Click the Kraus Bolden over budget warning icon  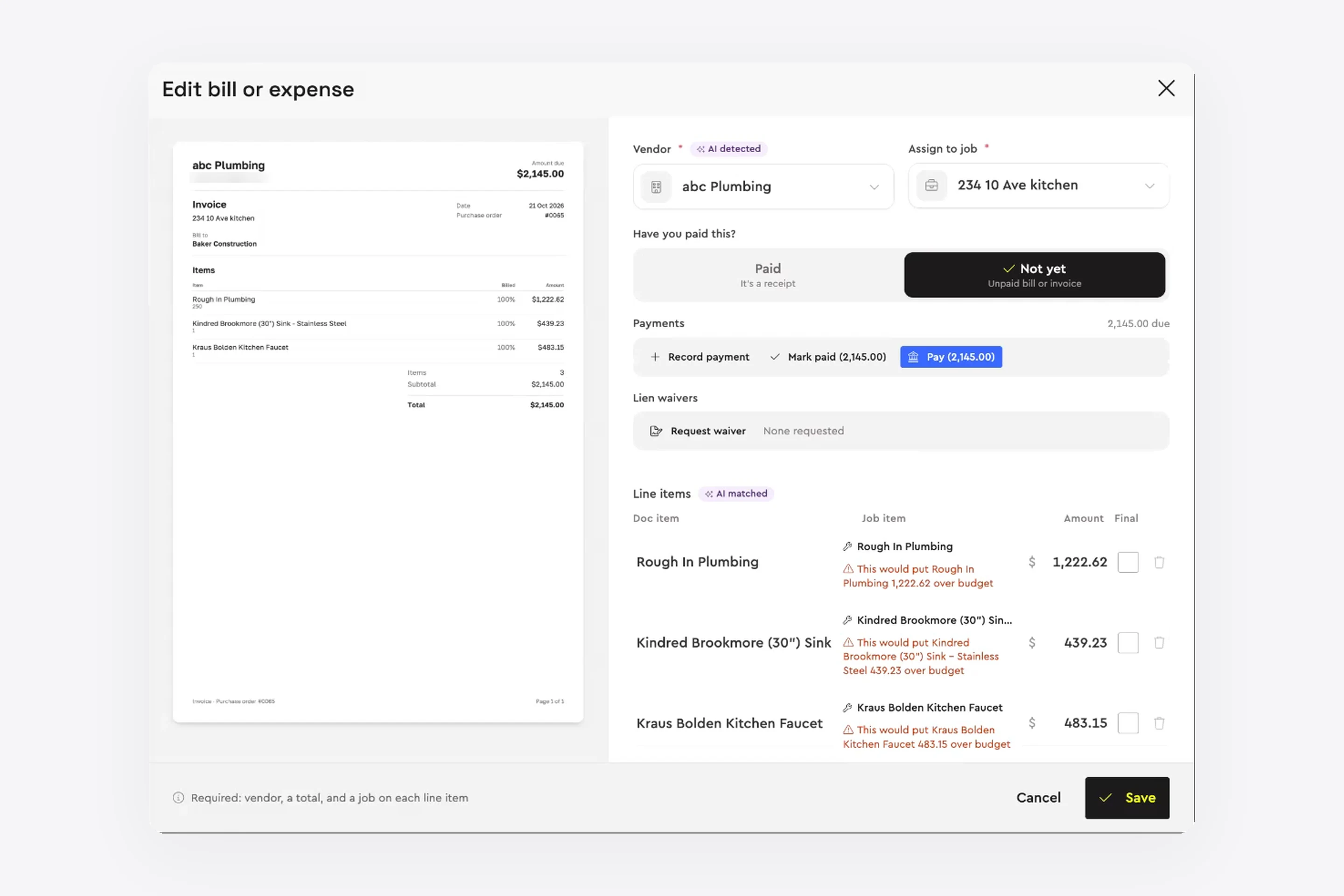pyautogui.click(x=848, y=730)
